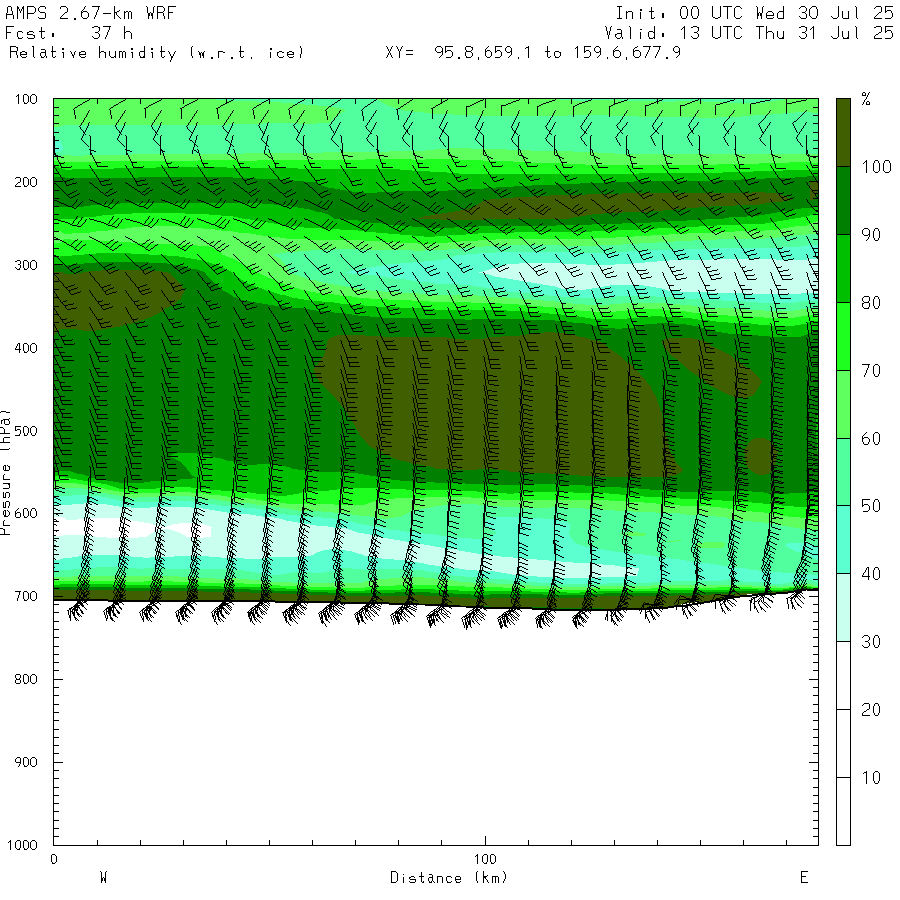Click the '1000' pressure axis label
Screen dimensions: 900x900
pos(22,845)
